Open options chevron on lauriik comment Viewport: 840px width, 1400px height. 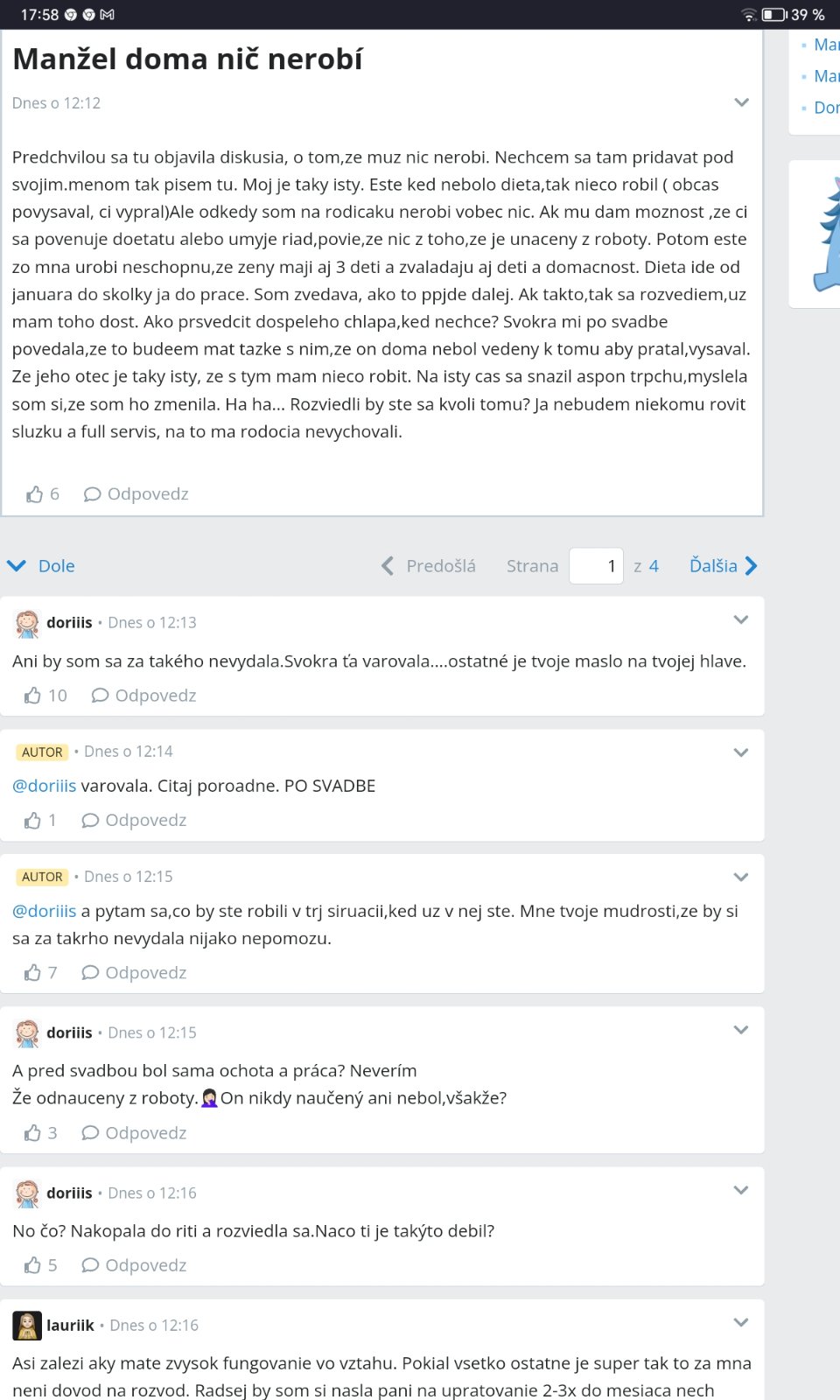(x=741, y=1323)
